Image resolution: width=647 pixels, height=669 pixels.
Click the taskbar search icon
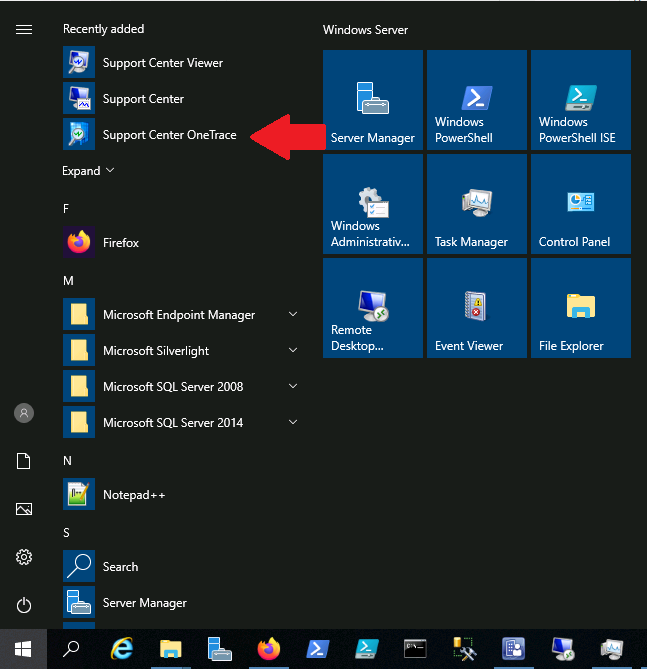pyautogui.click(x=71, y=649)
